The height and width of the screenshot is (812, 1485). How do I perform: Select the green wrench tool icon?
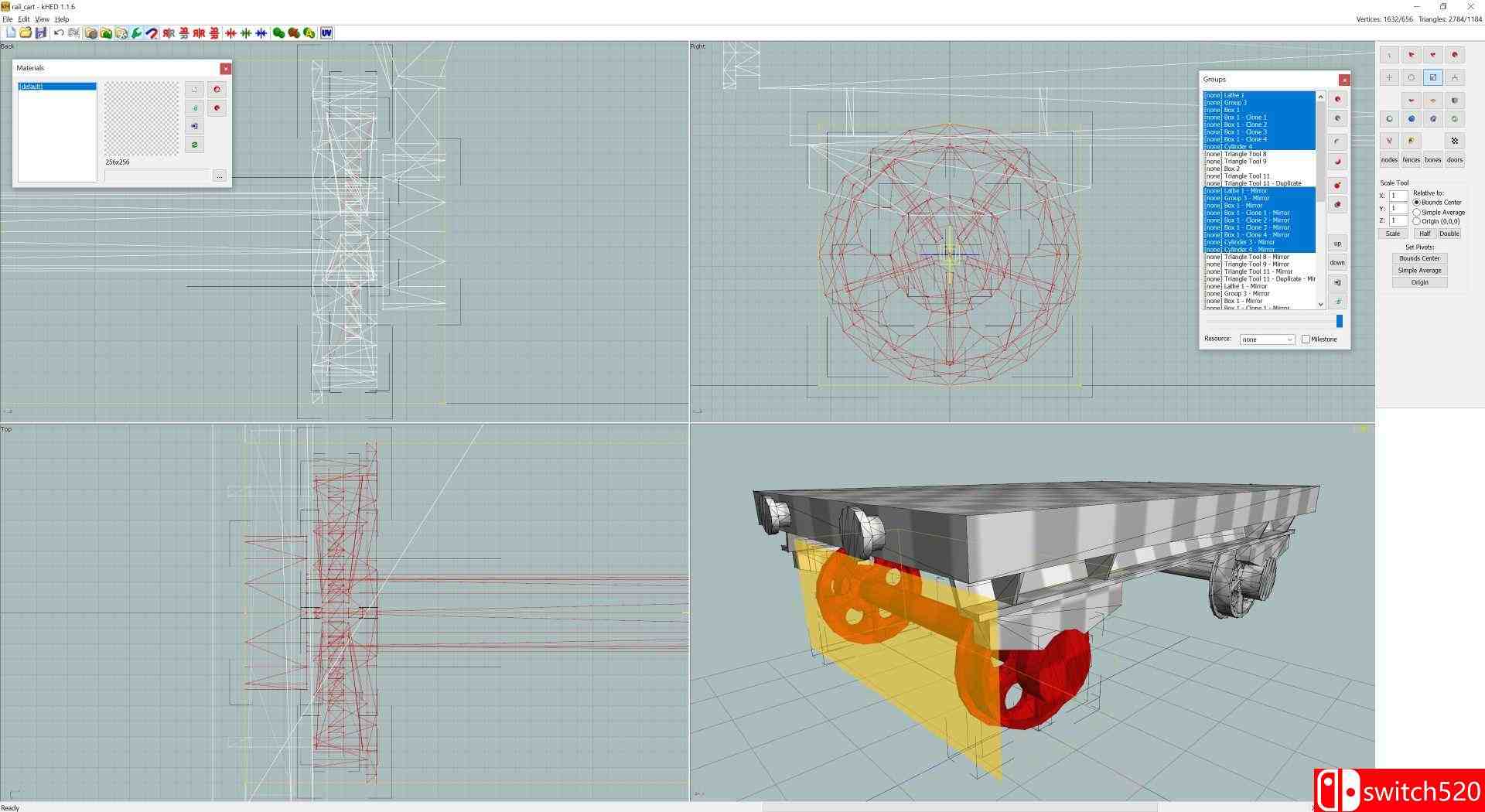pyautogui.click(x=137, y=33)
